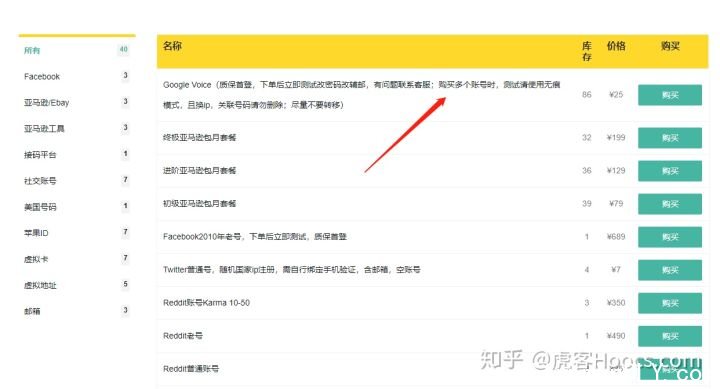720x389 pixels.
Task: Click the Facebook2010年老号 product name
Action: pyautogui.click(x=255, y=237)
